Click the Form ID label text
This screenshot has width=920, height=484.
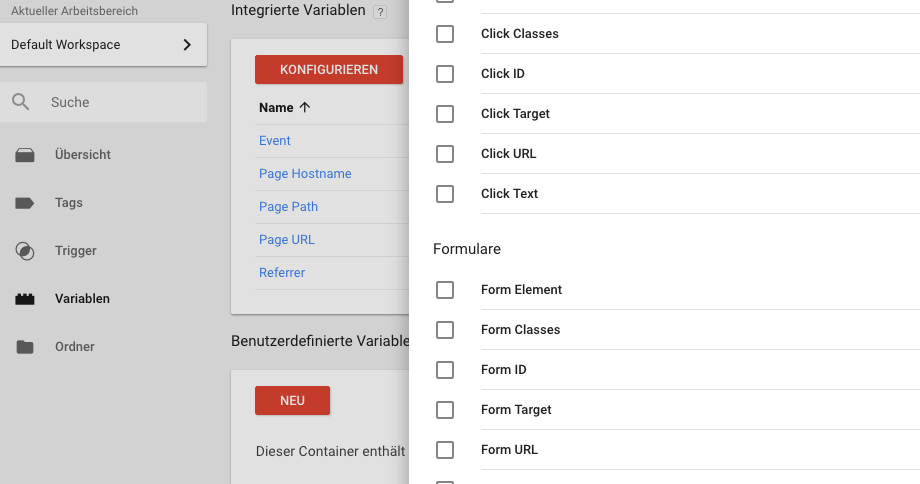click(503, 370)
